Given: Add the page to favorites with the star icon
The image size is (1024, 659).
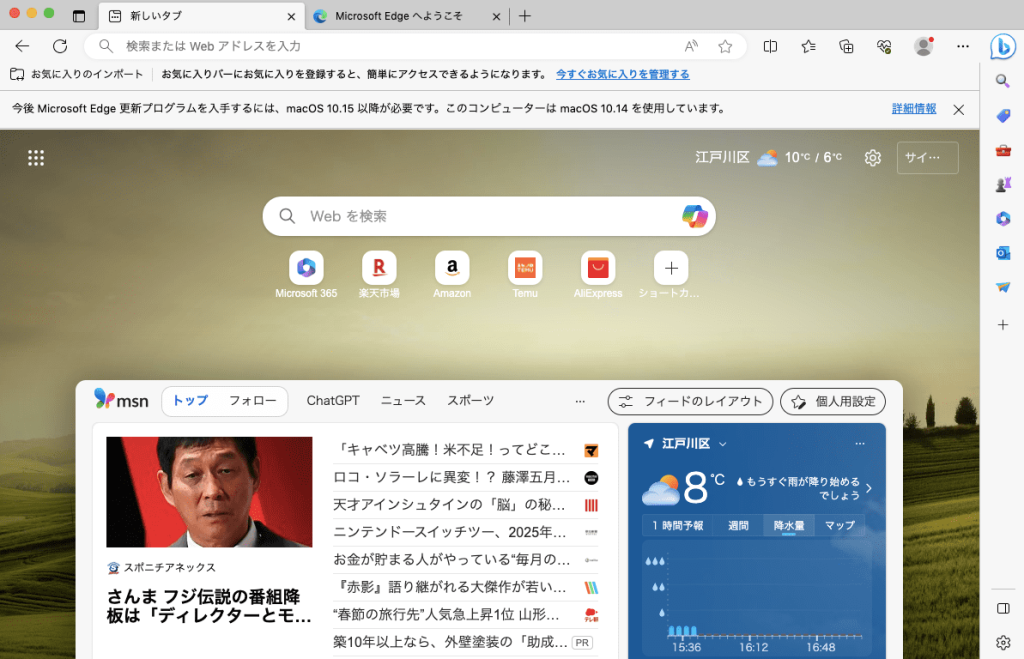Looking at the screenshot, I should tap(725, 46).
